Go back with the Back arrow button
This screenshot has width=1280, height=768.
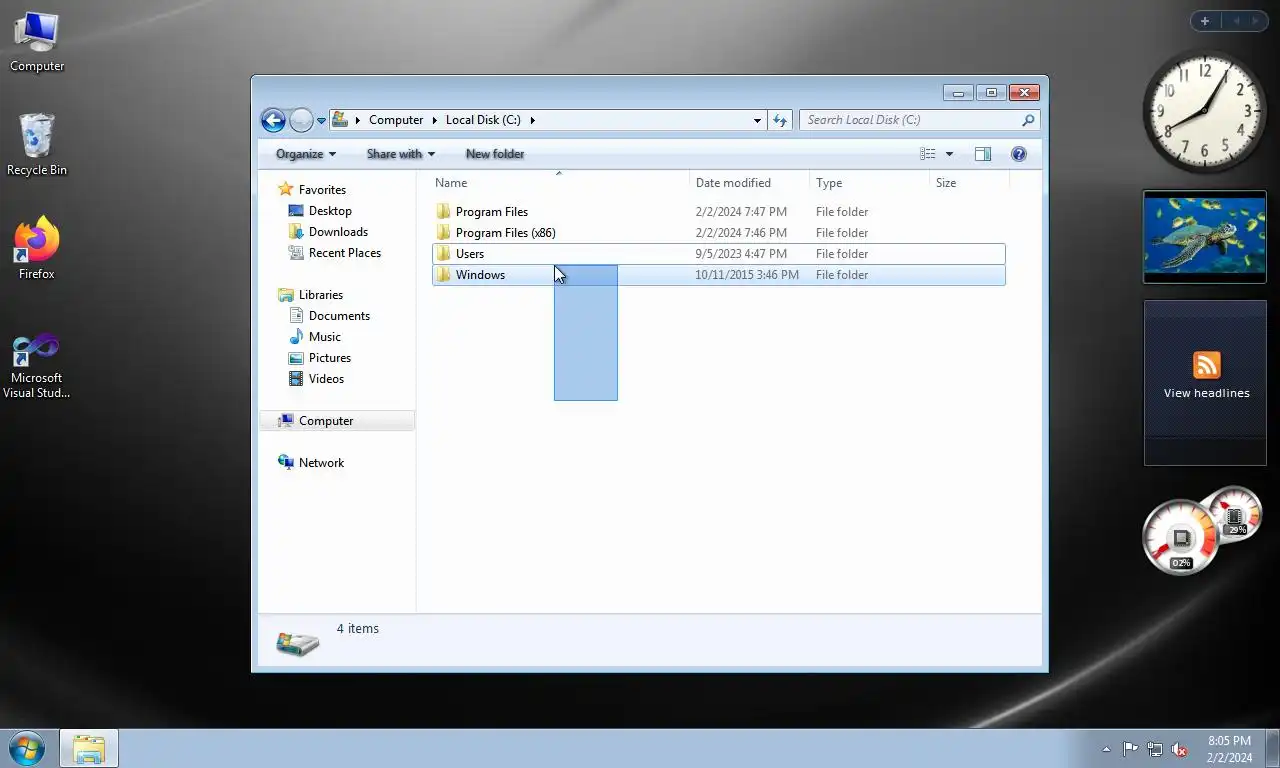(x=273, y=120)
